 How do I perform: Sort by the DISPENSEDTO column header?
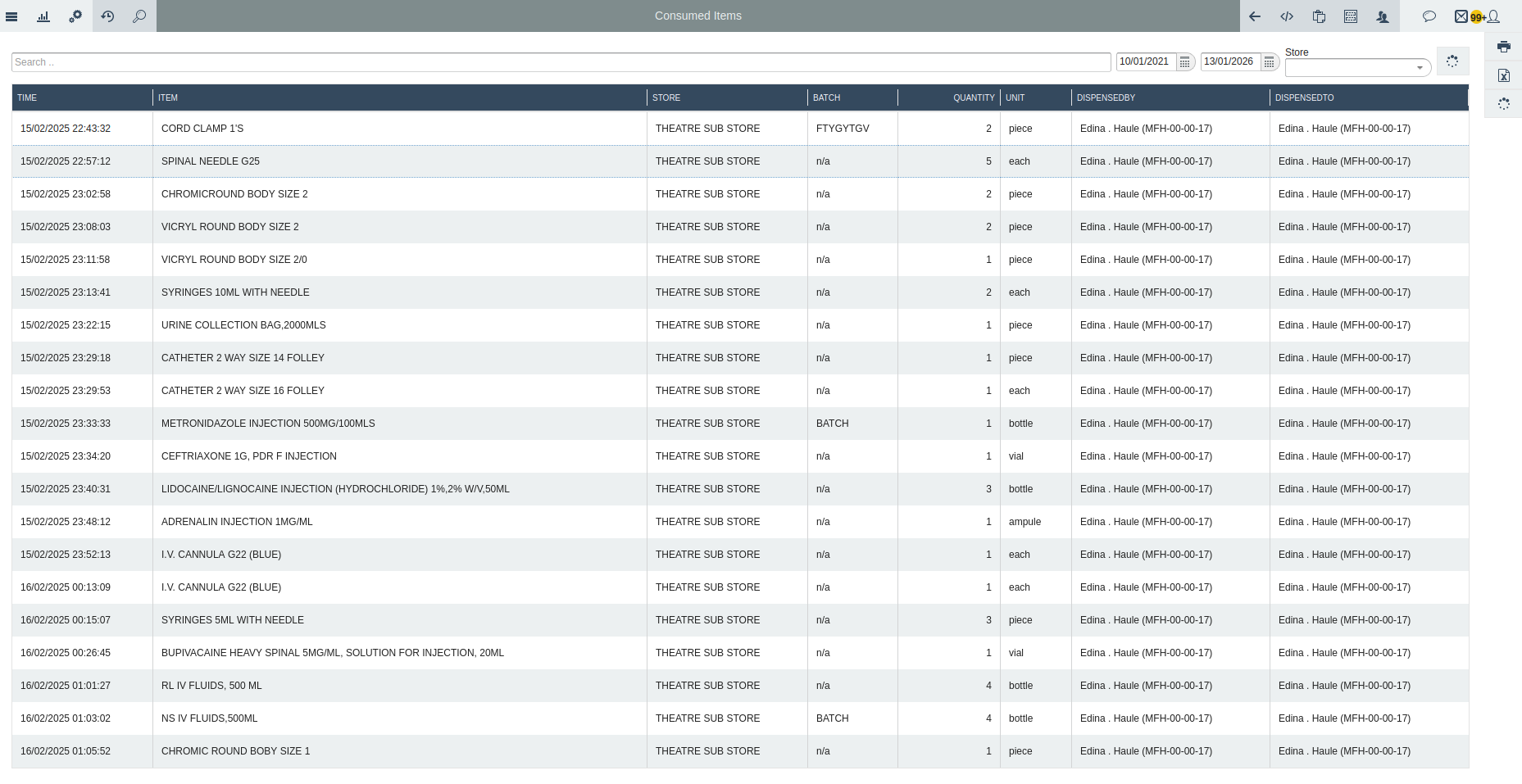coord(1369,97)
